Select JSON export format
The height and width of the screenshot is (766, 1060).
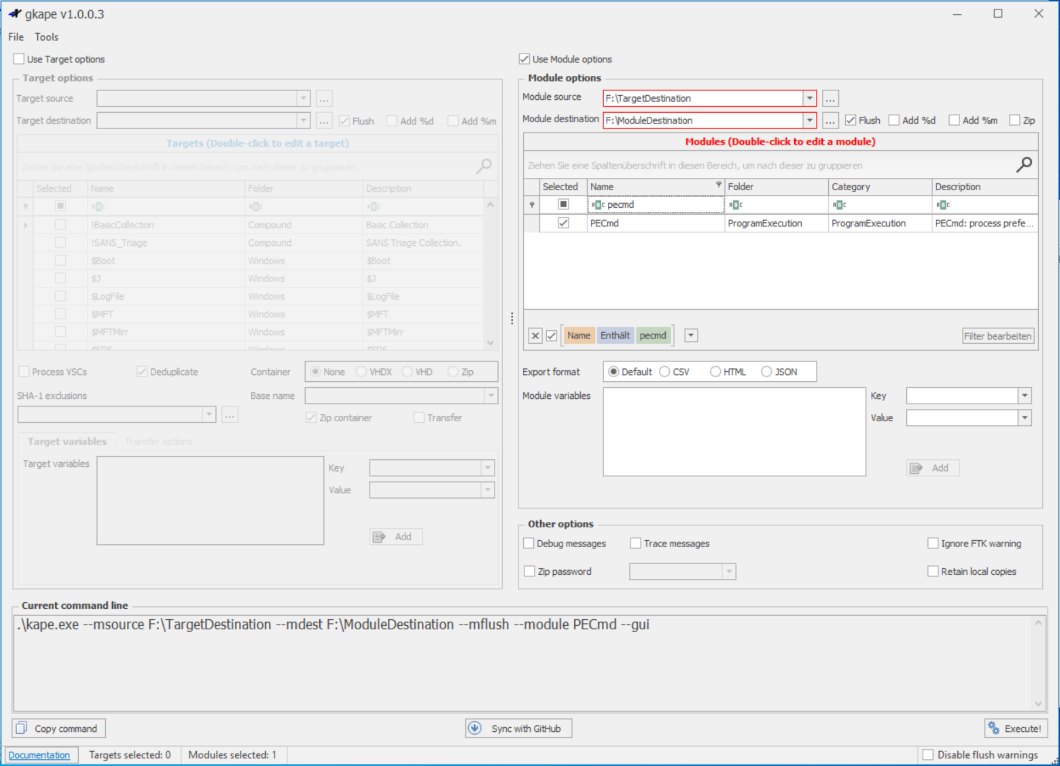tap(767, 372)
